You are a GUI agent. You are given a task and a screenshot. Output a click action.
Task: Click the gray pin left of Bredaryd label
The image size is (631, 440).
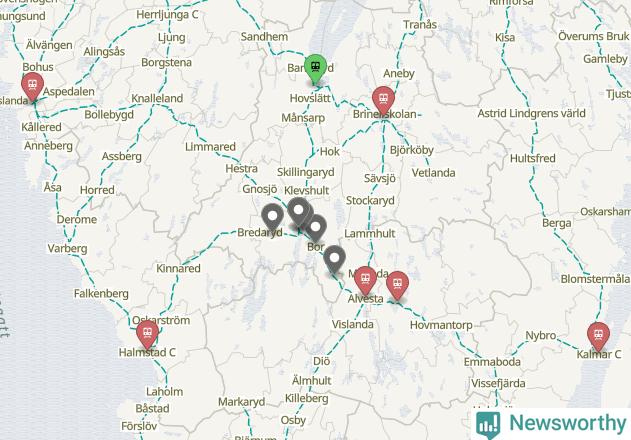tap(272, 218)
